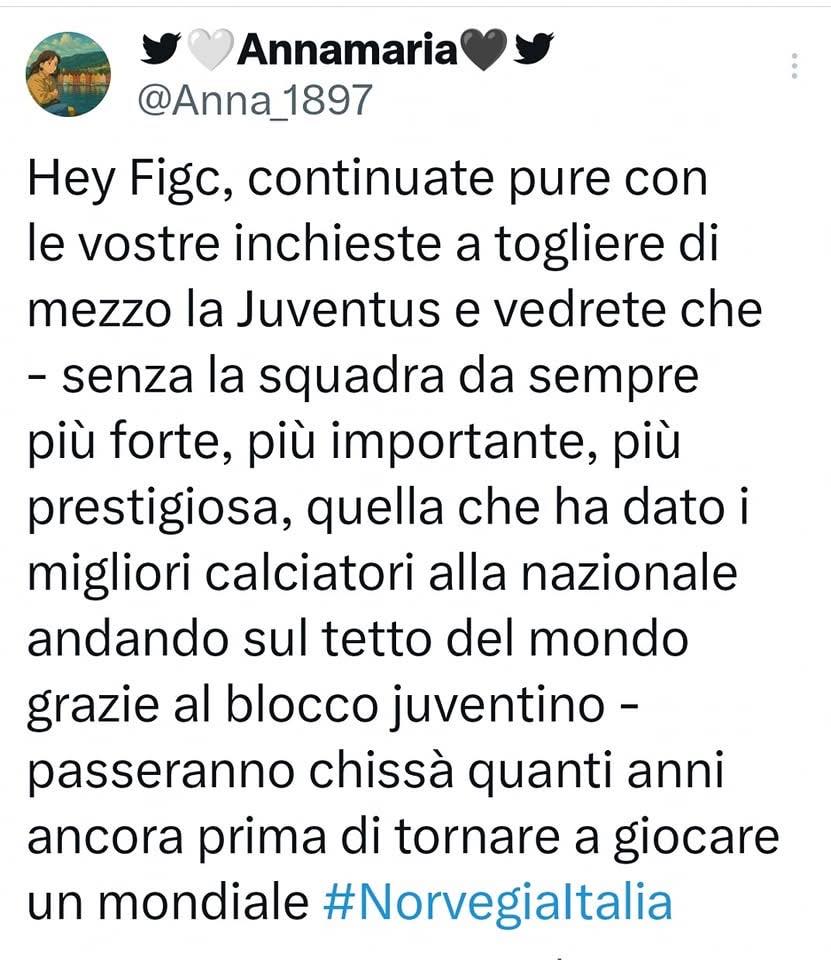Click the line '- senza la squadra da sempre'
The width and height of the screenshot is (831, 960).
(x=364, y=375)
